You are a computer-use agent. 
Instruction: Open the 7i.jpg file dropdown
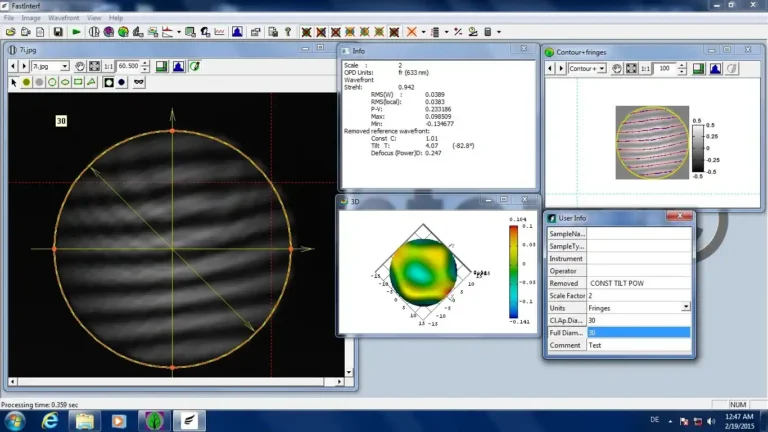pos(64,66)
